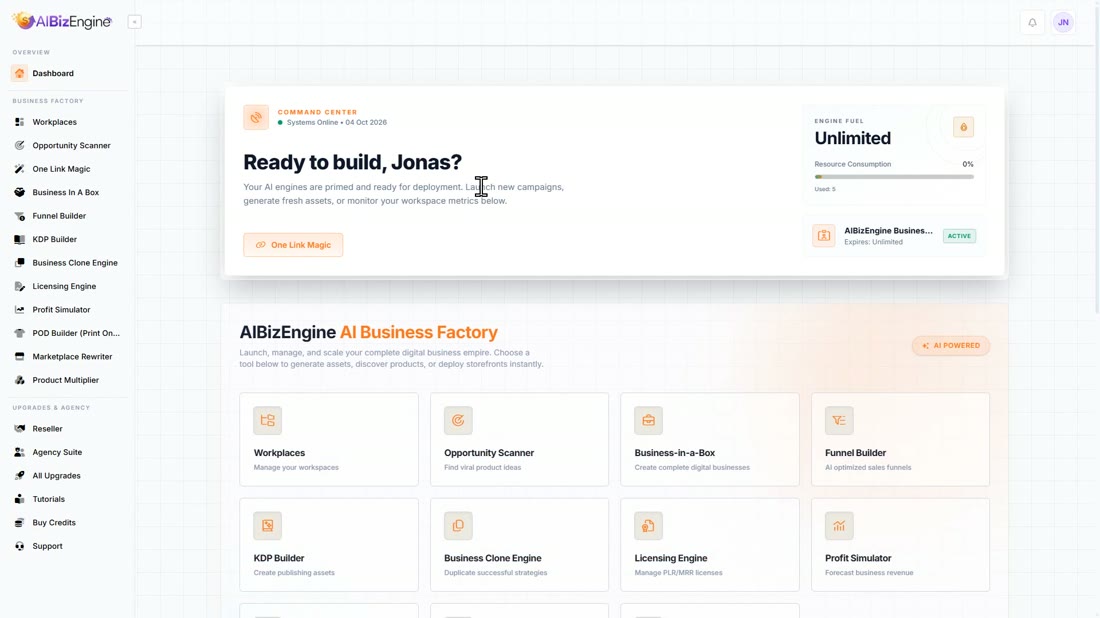
Task: Click the ACTIVE status badge
Action: tap(959, 236)
